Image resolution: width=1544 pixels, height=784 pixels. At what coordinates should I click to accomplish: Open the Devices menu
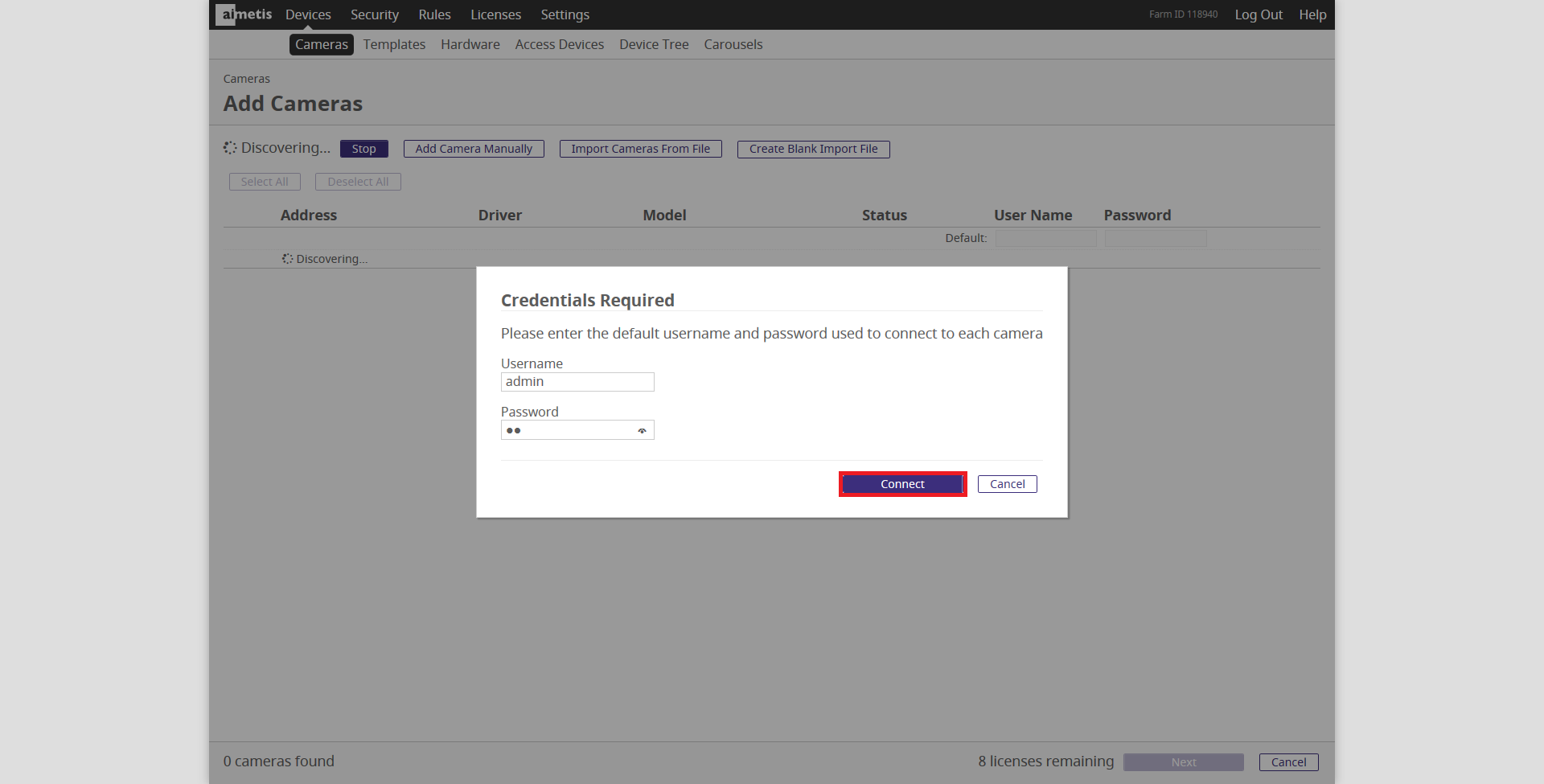click(x=308, y=14)
